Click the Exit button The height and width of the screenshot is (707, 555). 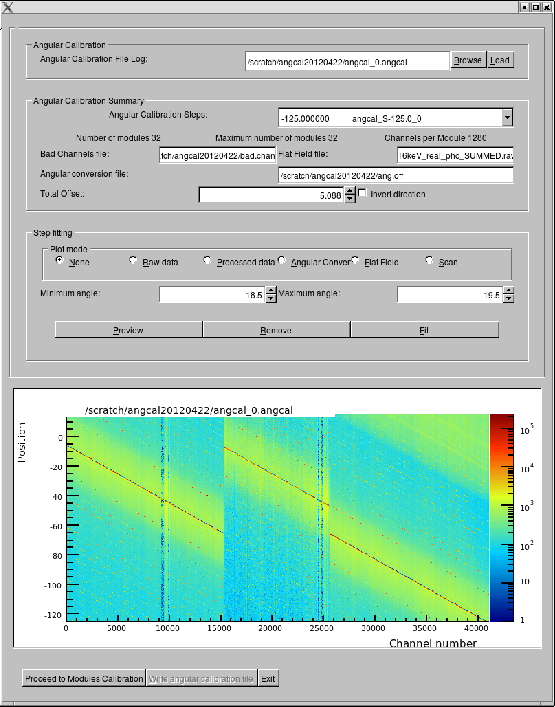268,679
